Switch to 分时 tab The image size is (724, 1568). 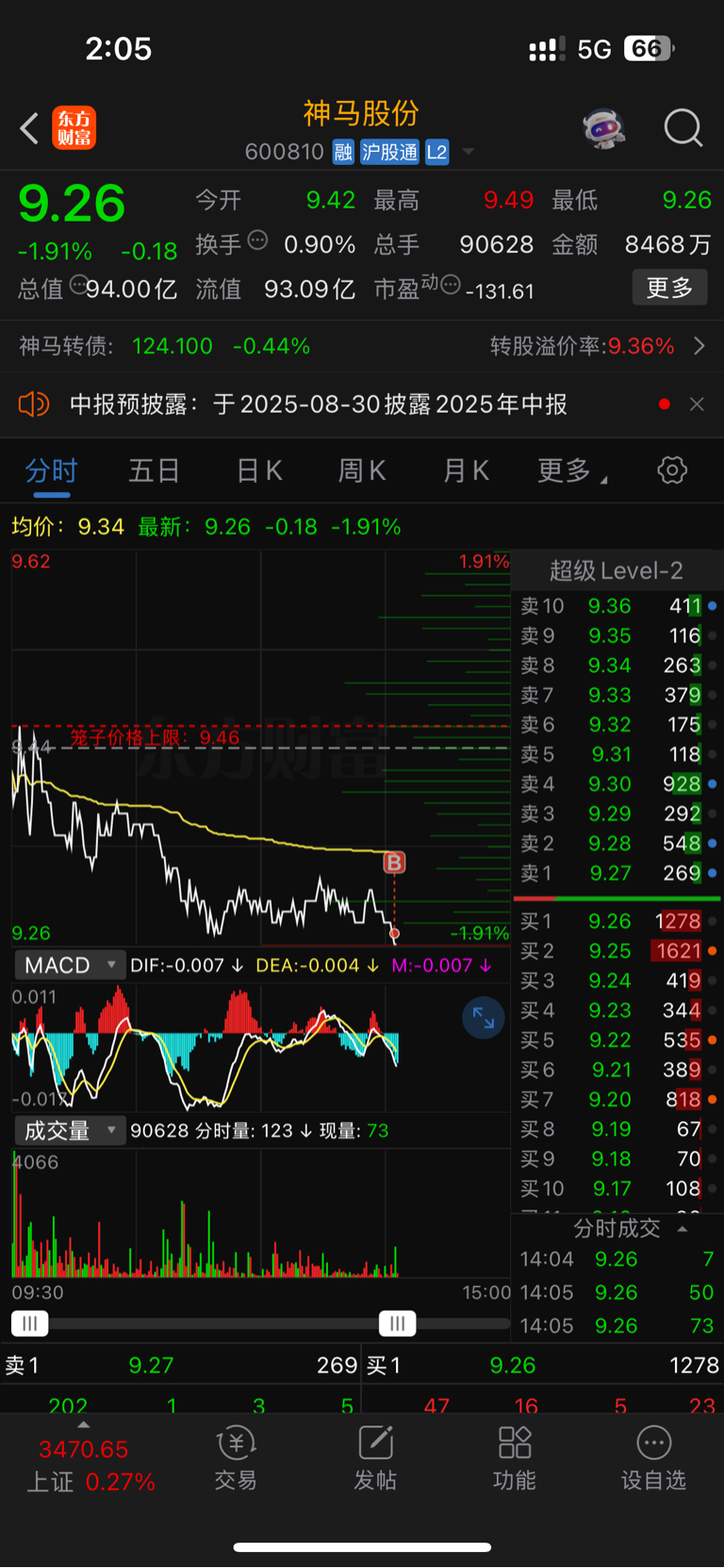pos(51,470)
